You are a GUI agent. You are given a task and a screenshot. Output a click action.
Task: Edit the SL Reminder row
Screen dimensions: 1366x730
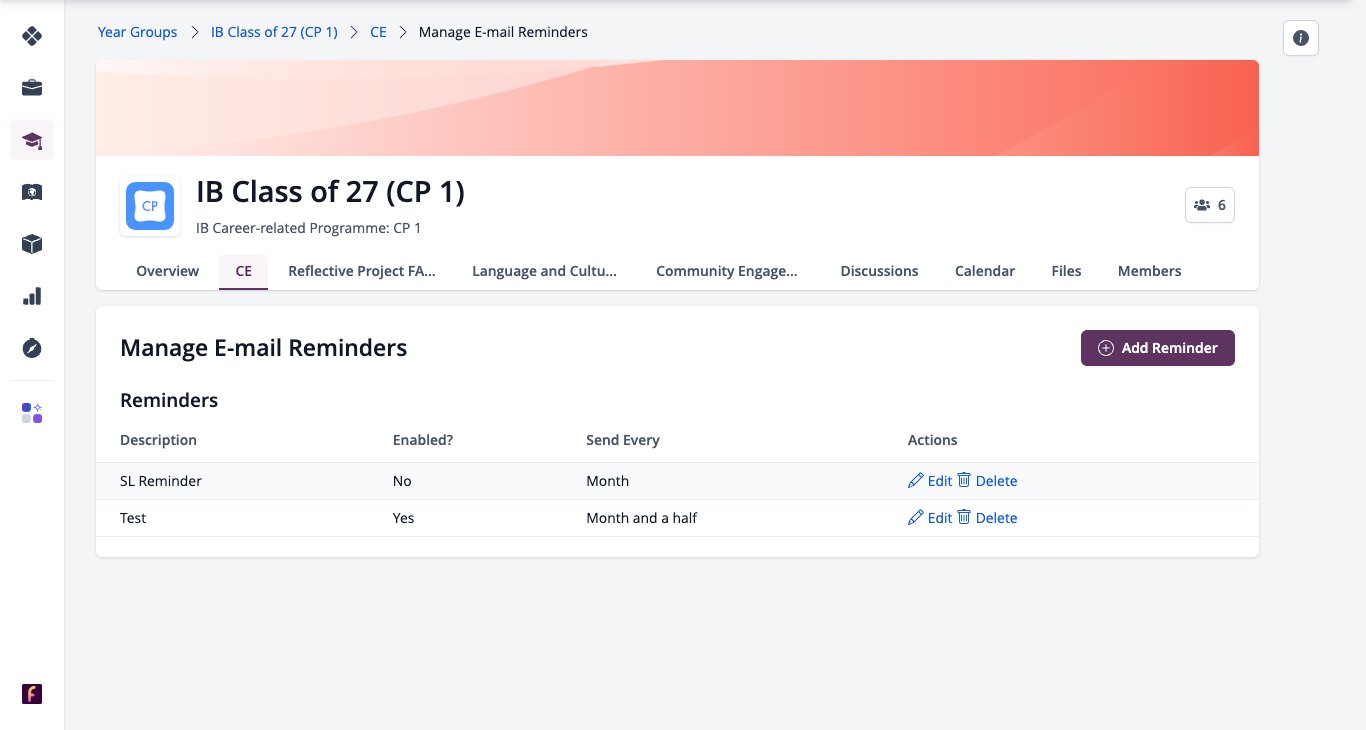coord(930,481)
